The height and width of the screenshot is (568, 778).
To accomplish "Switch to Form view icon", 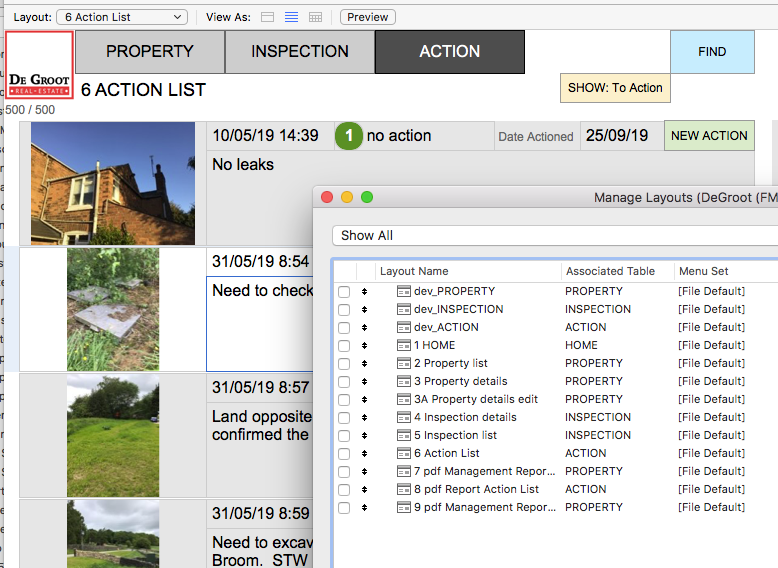I will (267, 17).
